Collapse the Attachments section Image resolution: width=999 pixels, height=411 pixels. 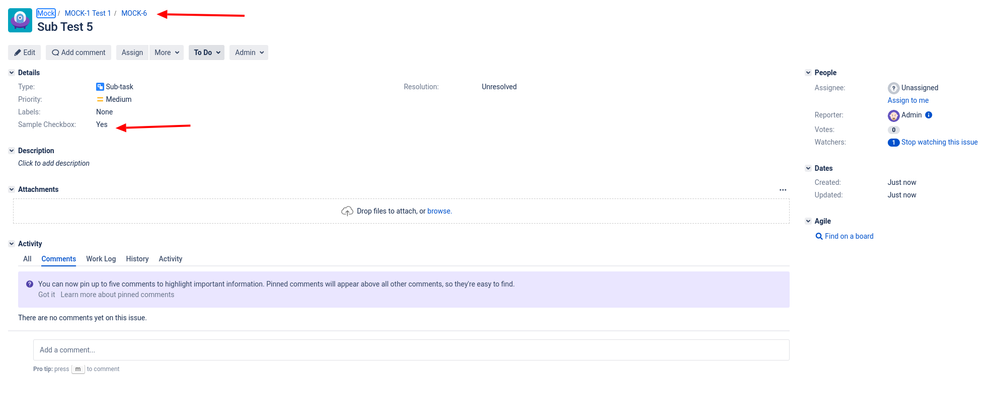tap(11, 190)
